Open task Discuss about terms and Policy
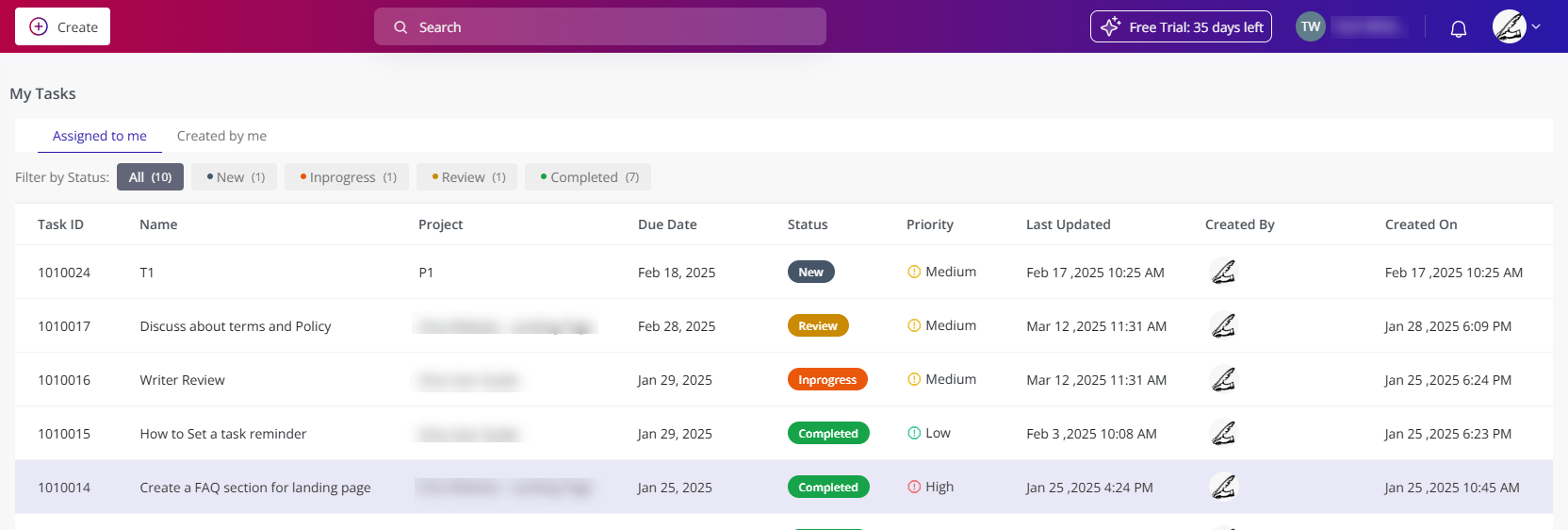Screen dimensions: 1568x530 (x=236, y=326)
